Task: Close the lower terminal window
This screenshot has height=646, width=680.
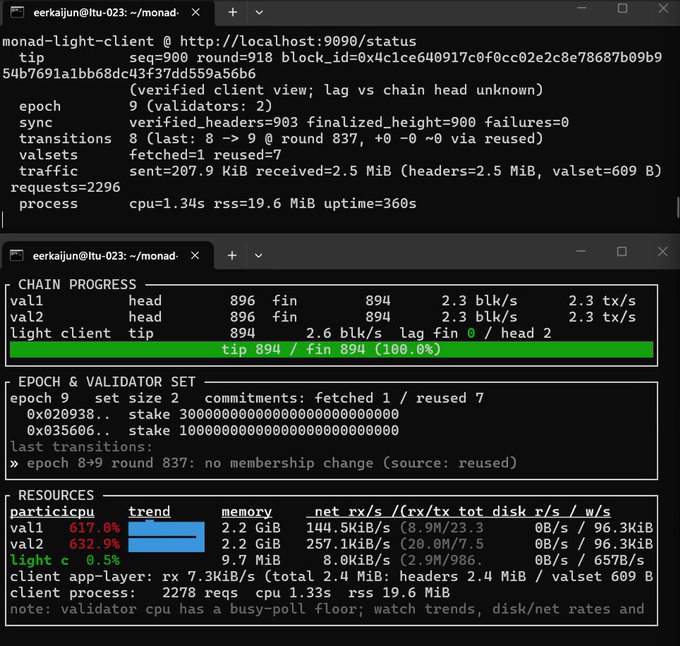Action: point(663,251)
